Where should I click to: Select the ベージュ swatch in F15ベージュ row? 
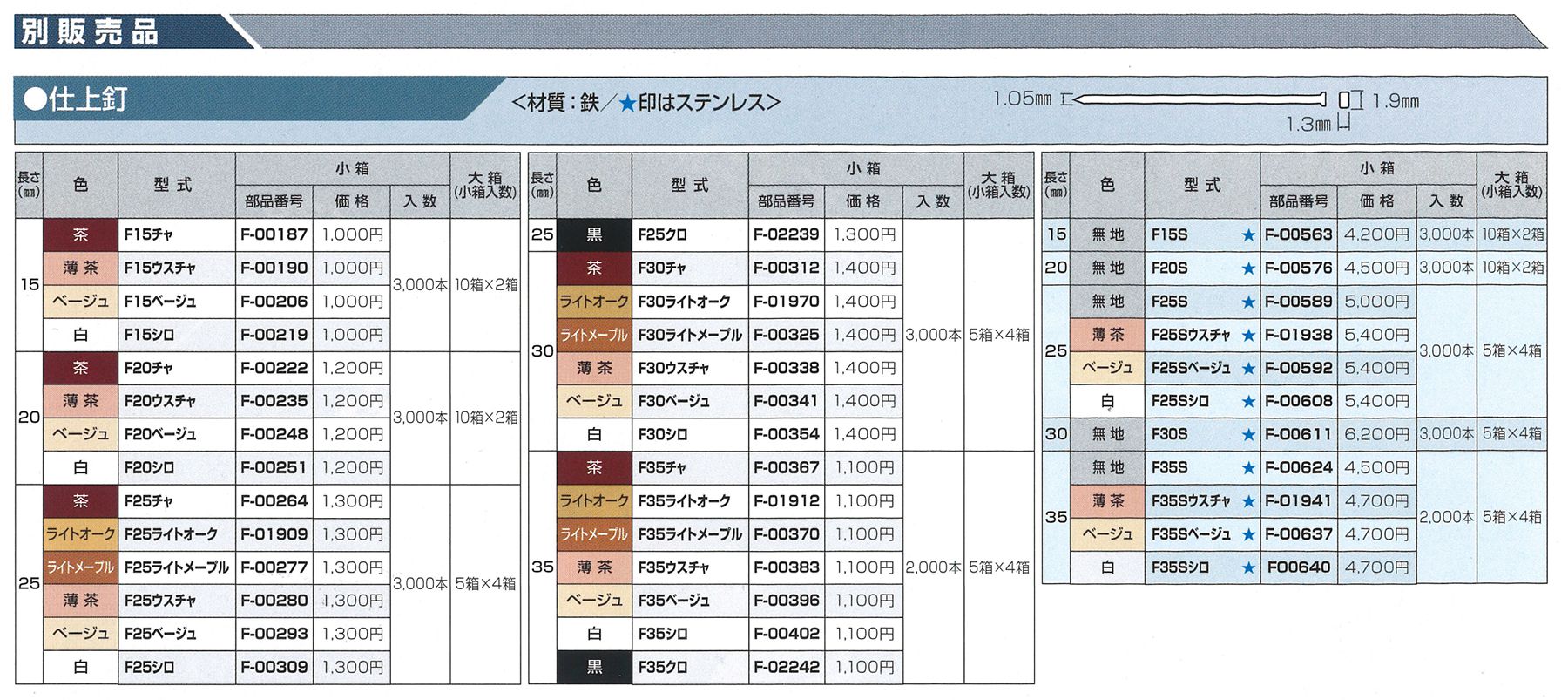tap(80, 302)
